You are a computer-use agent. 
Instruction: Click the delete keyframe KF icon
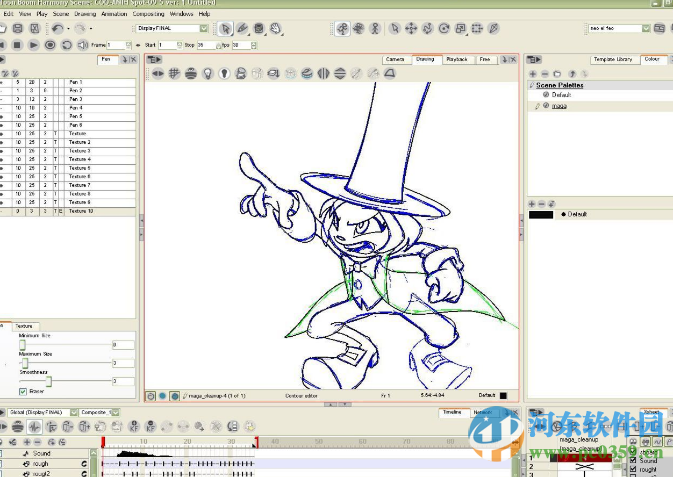150,426
